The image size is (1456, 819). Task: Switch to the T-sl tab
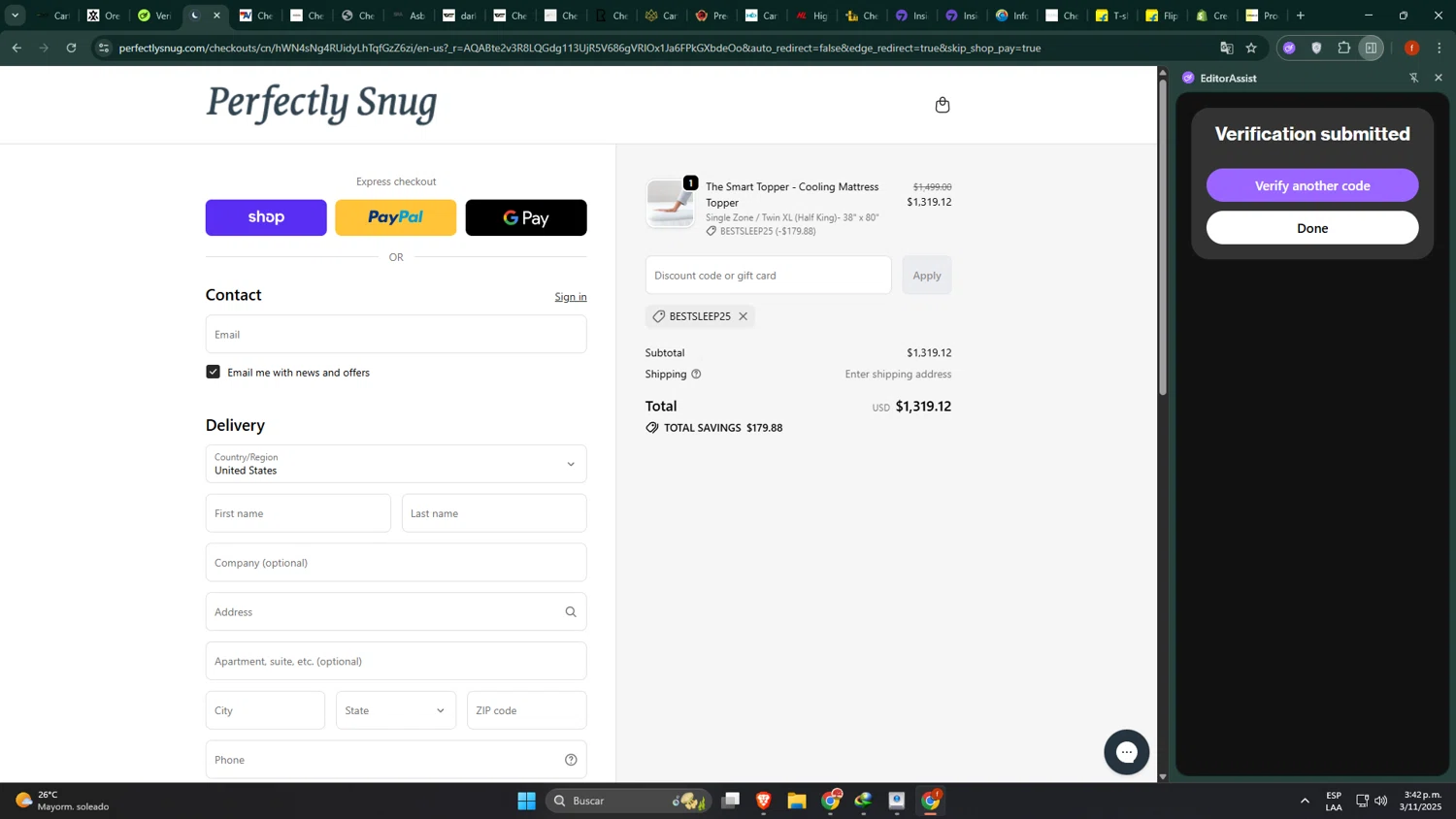tap(1112, 16)
